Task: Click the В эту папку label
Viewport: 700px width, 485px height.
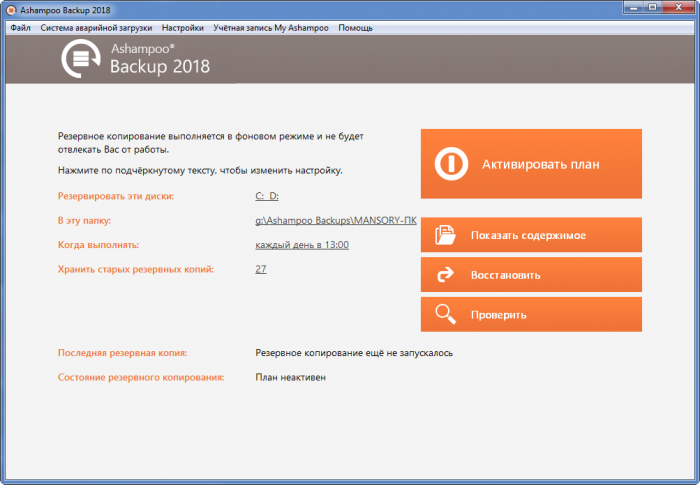Action: tap(84, 221)
